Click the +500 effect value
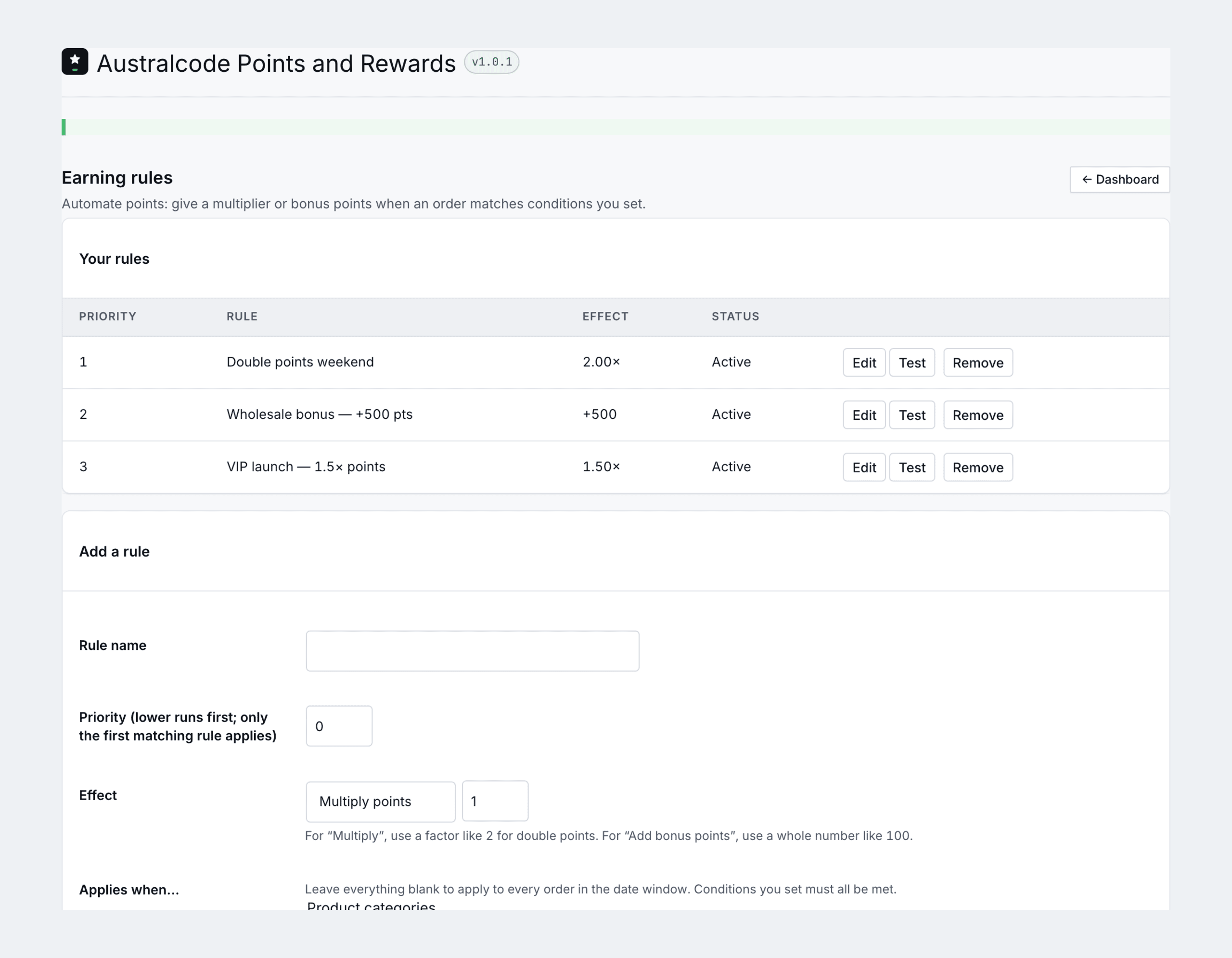1232x958 pixels. pyautogui.click(x=600, y=414)
